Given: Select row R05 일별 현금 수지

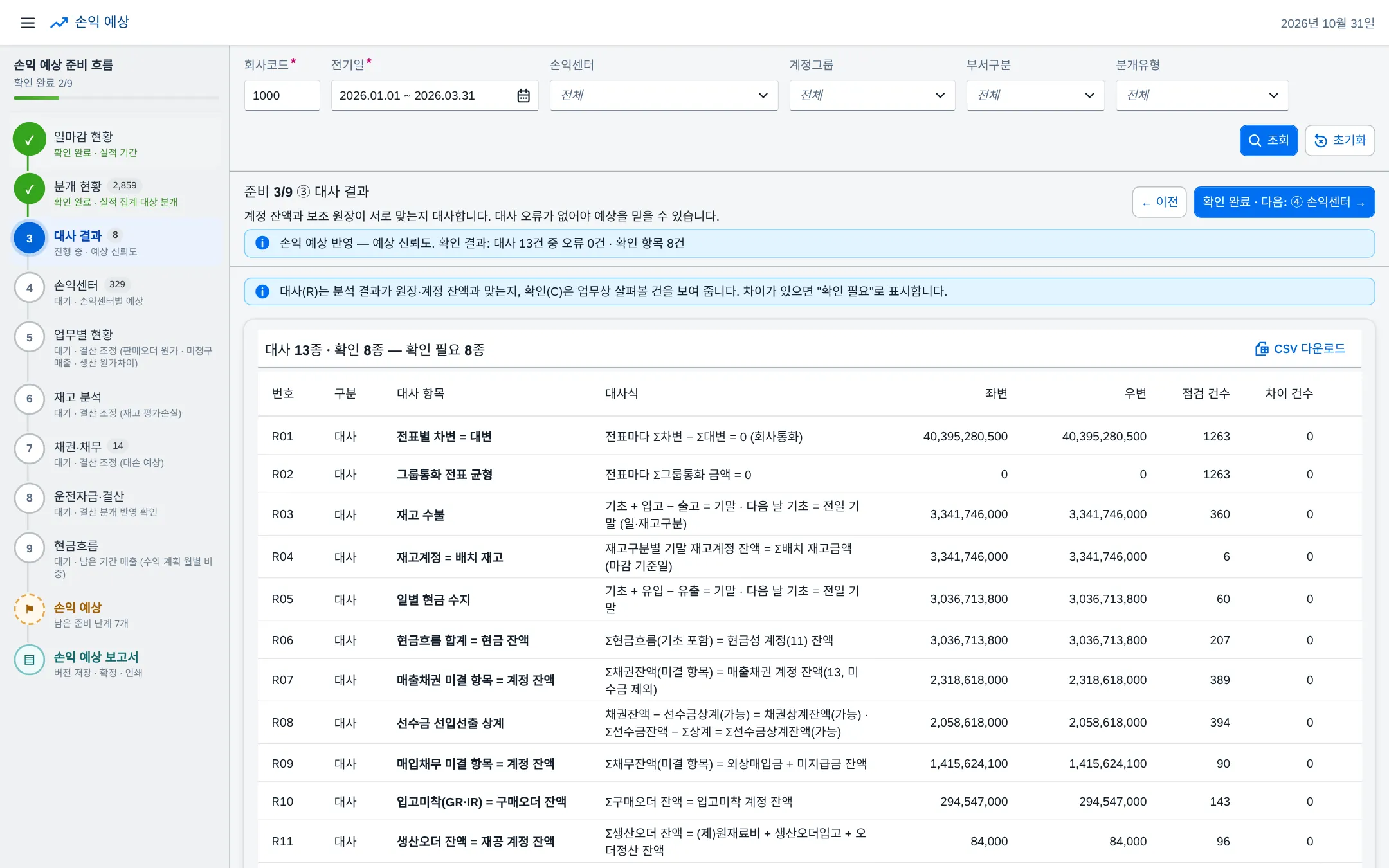Looking at the screenshot, I should (x=810, y=599).
